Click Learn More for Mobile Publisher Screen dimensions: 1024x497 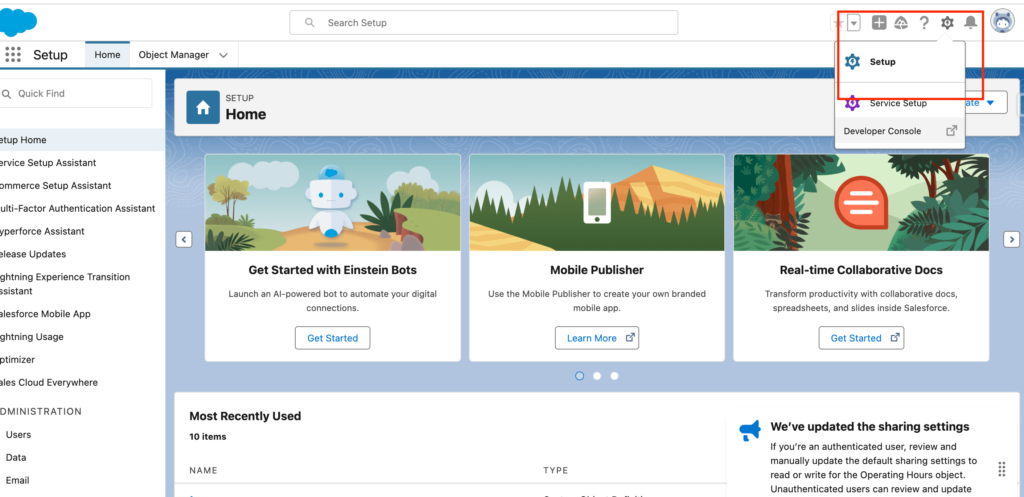click(x=597, y=338)
